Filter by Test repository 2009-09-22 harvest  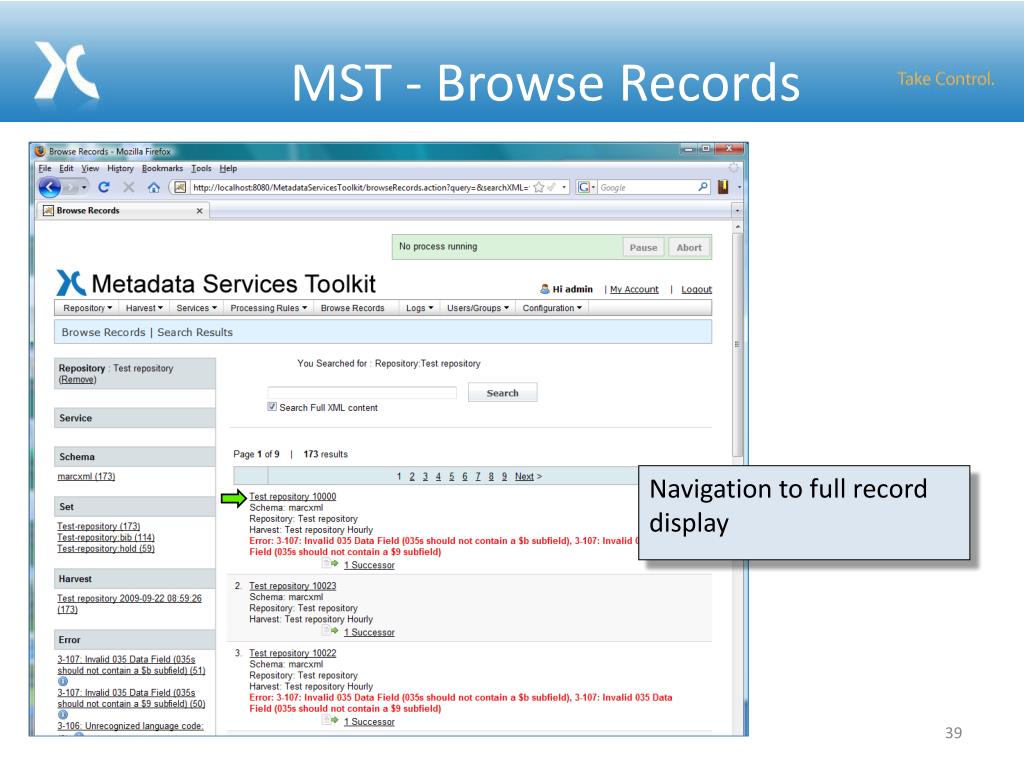click(129, 603)
